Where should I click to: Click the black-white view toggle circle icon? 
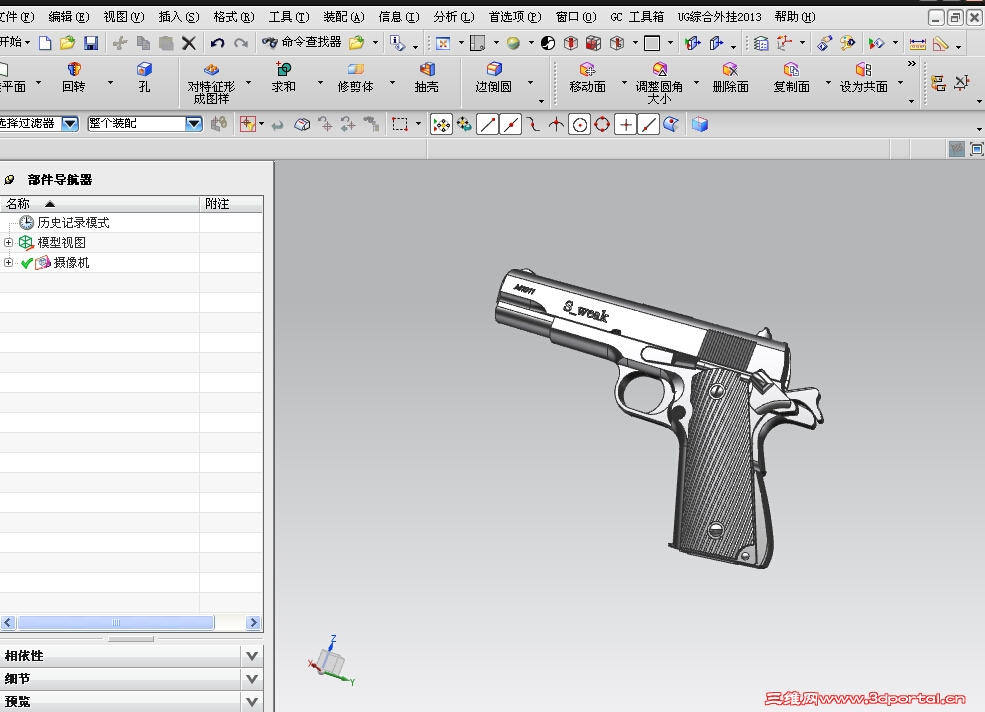548,43
